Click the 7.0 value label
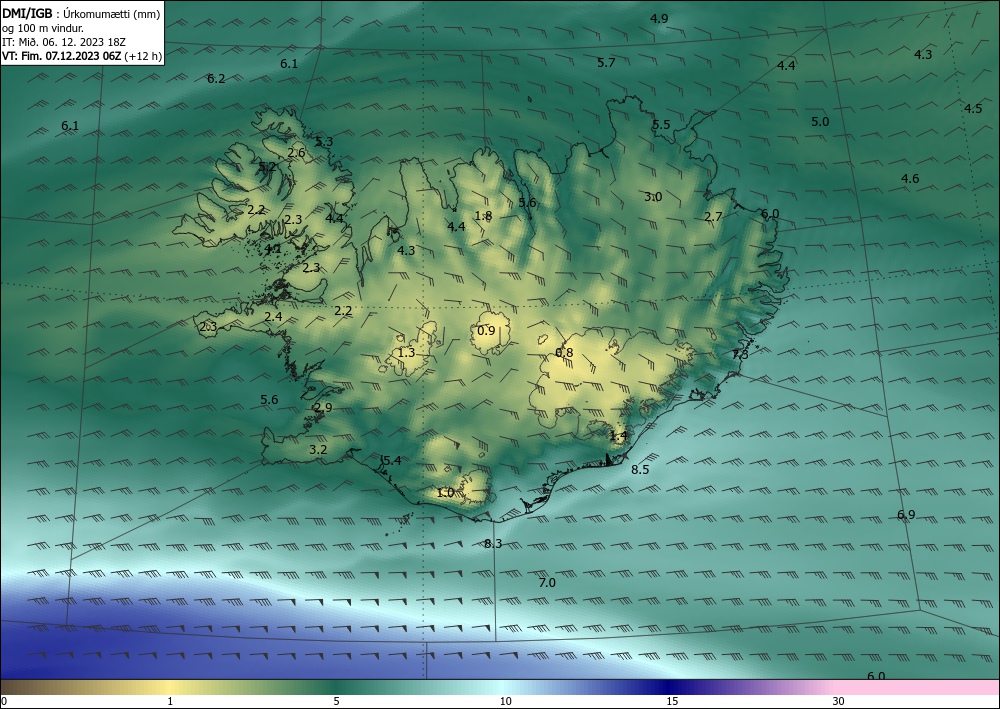This screenshot has width=1000, height=709. pos(547,582)
